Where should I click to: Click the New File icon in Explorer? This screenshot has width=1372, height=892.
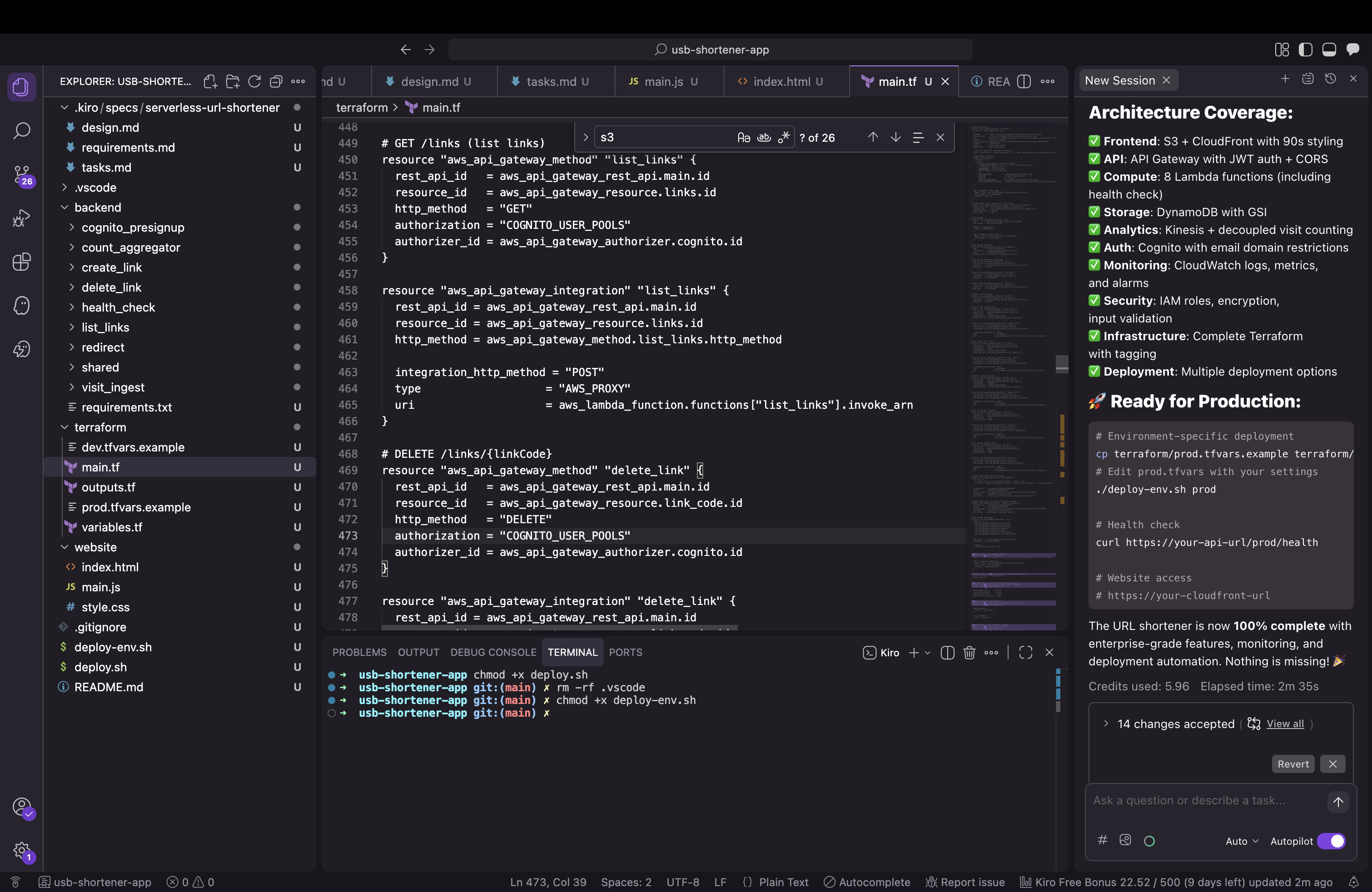tap(210, 81)
